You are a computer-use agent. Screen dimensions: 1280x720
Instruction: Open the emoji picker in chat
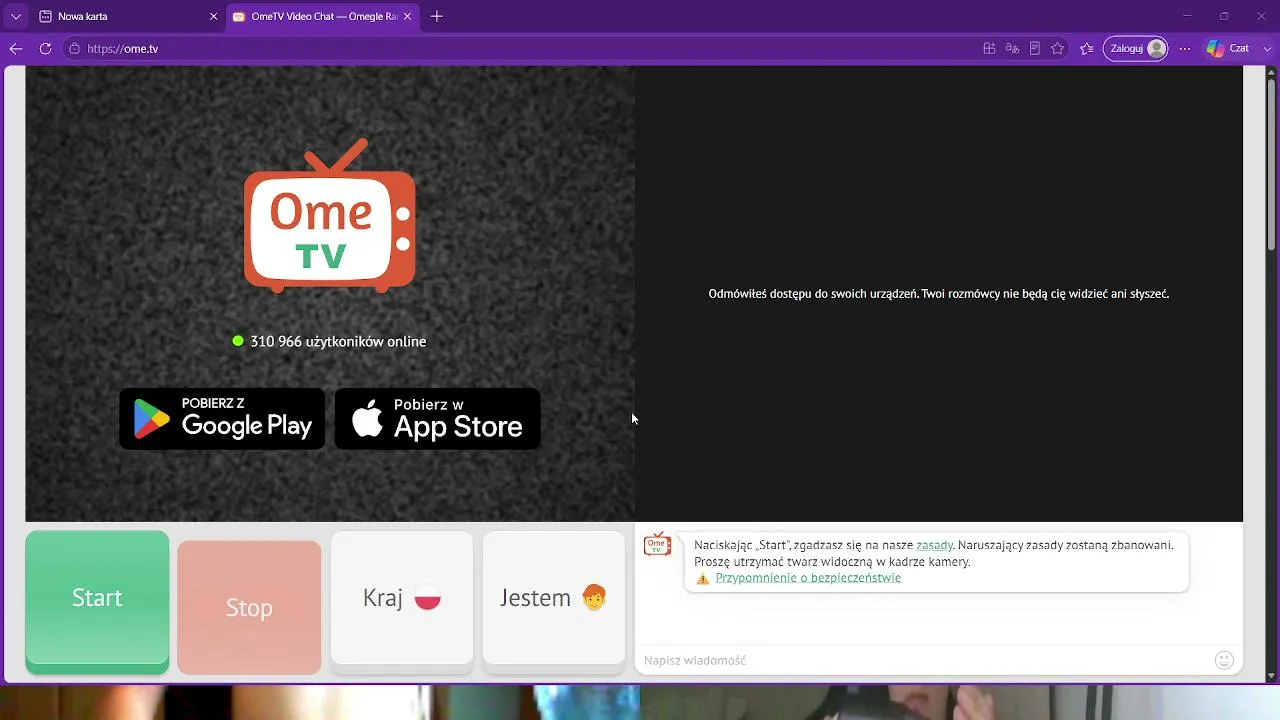point(1224,660)
